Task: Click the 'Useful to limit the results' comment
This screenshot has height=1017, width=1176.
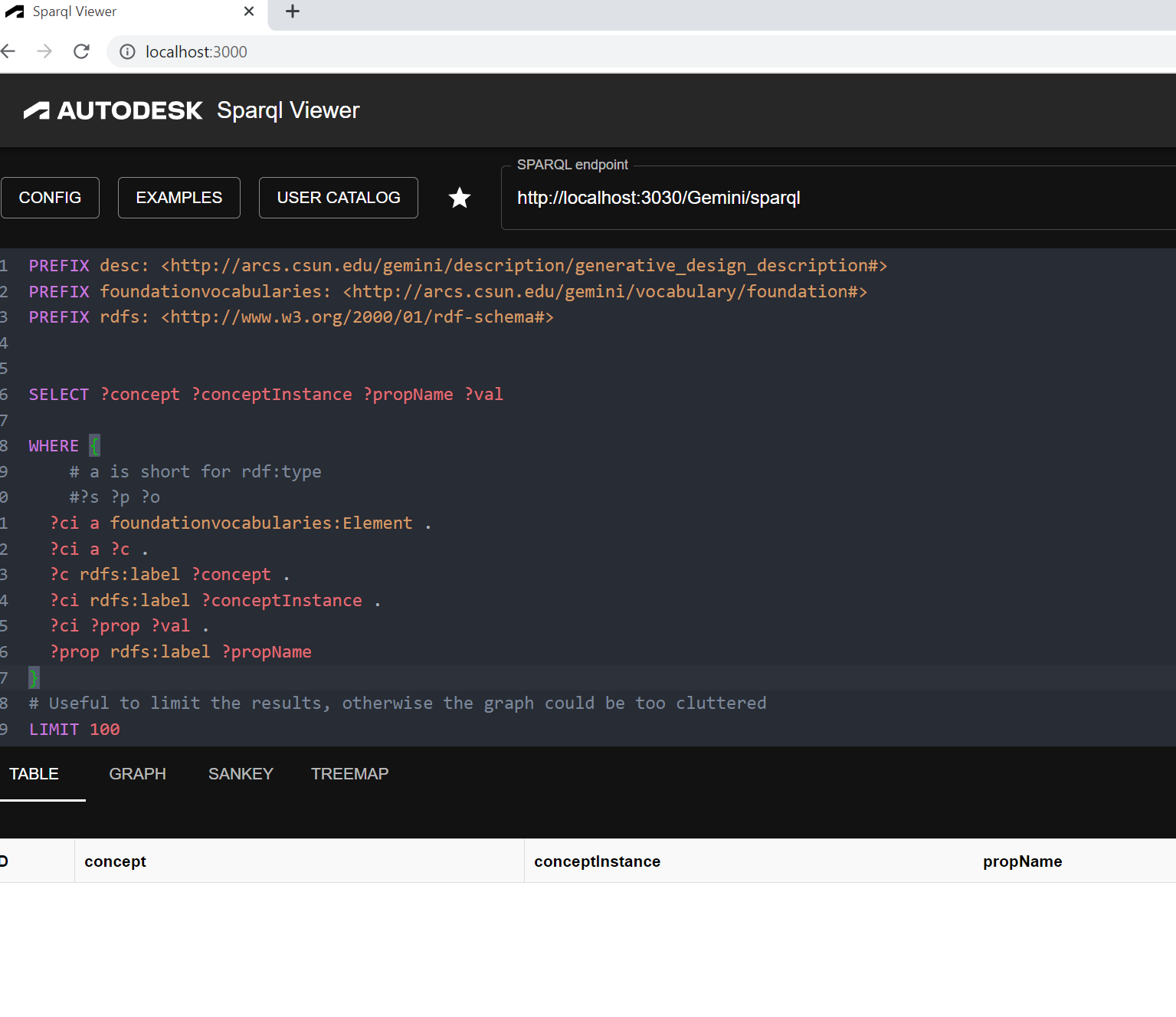Action: click(x=398, y=704)
